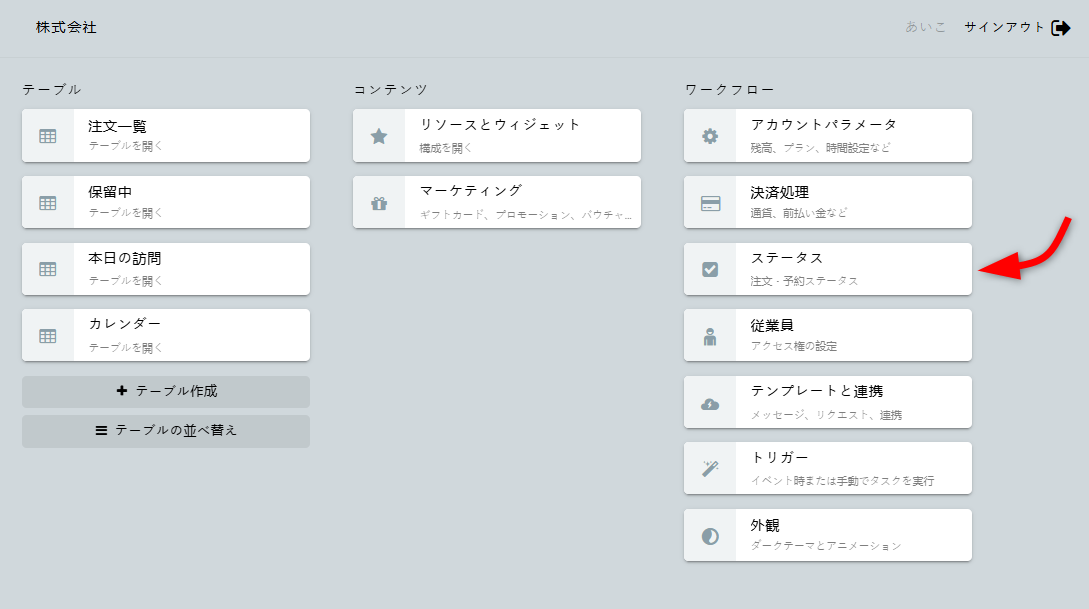Click the cloud icon for テンプレートと連携

pyautogui.click(x=710, y=403)
